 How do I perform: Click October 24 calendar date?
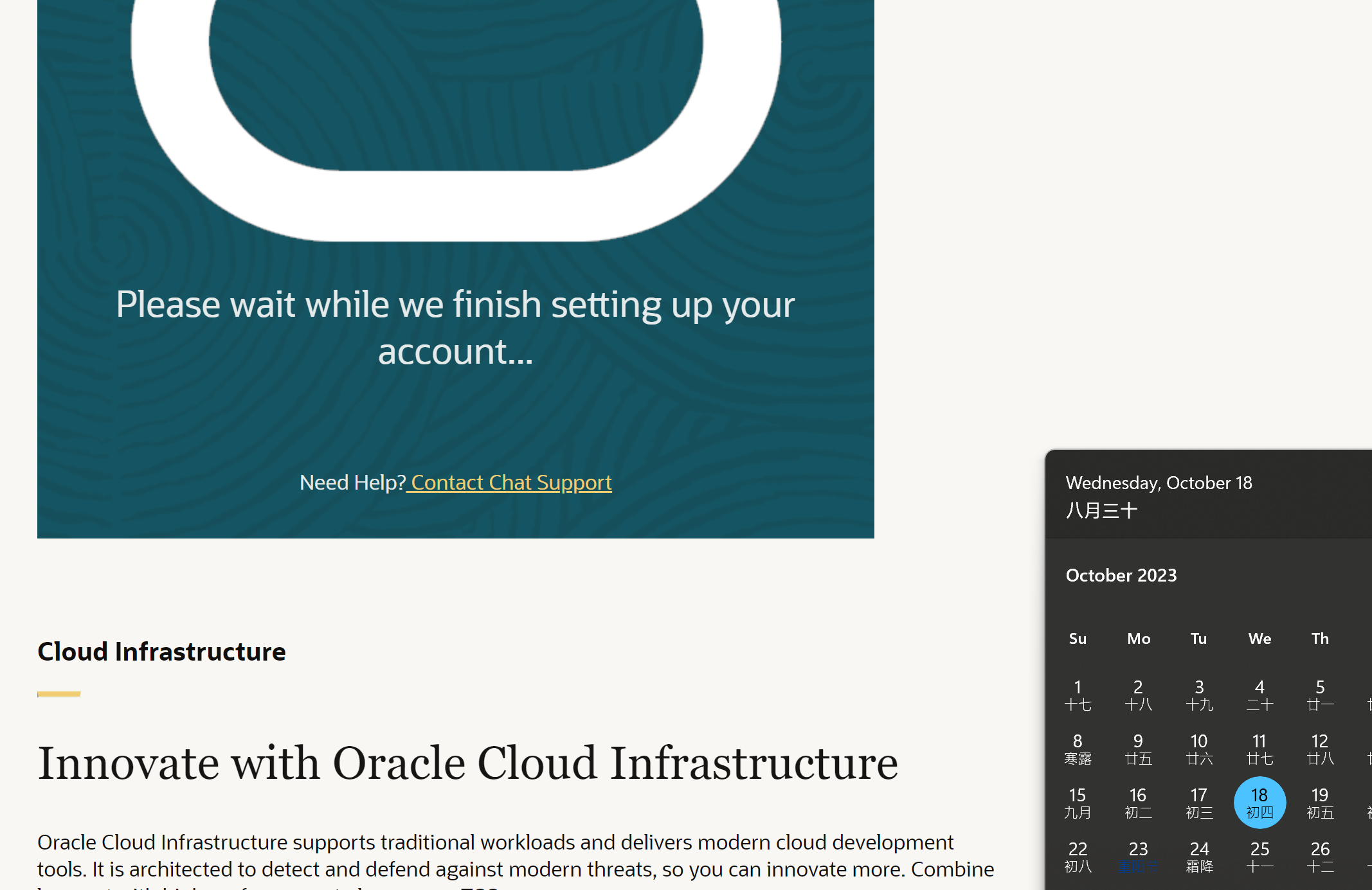(1198, 857)
